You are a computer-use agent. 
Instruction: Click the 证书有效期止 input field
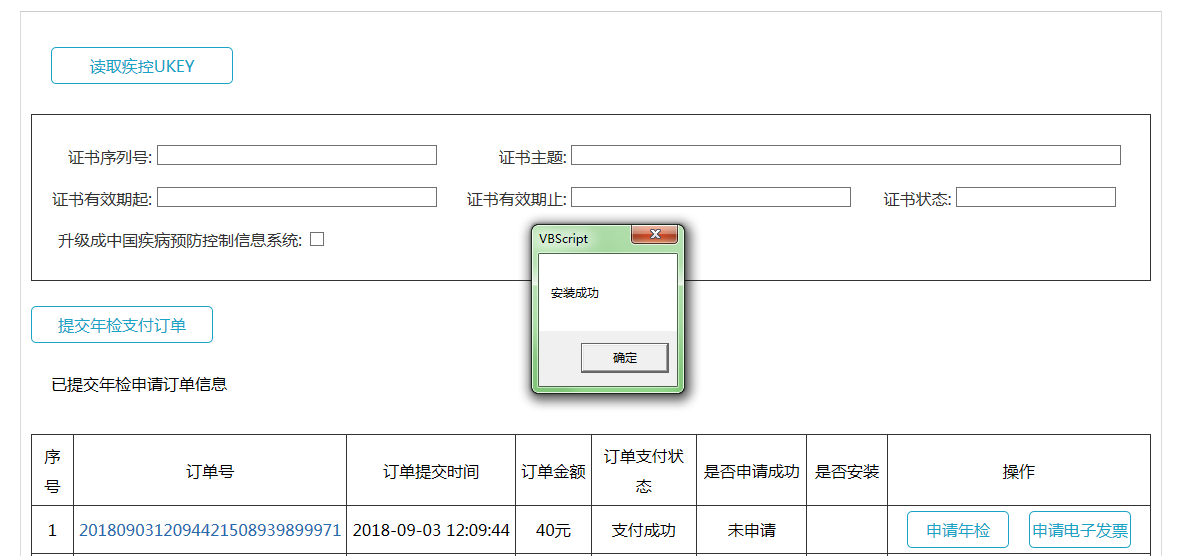point(710,197)
